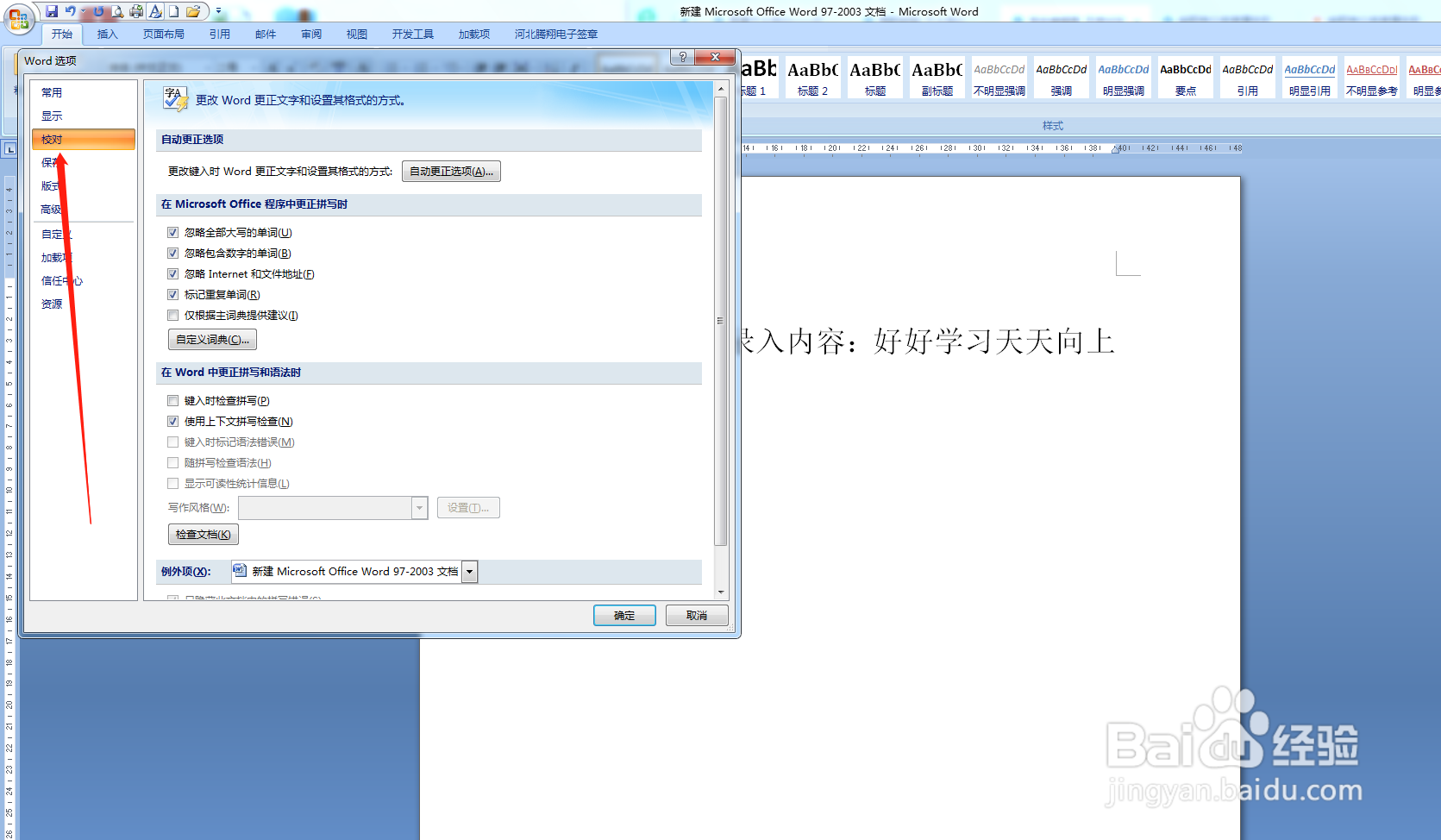Select 常用 in options sidebar
1441x840 pixels.
[83, 93]
